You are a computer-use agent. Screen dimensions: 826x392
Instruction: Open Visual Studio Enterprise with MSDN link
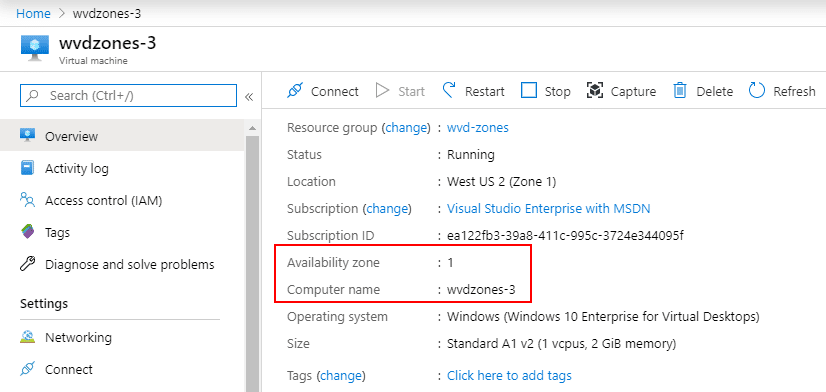click(548, 209)
